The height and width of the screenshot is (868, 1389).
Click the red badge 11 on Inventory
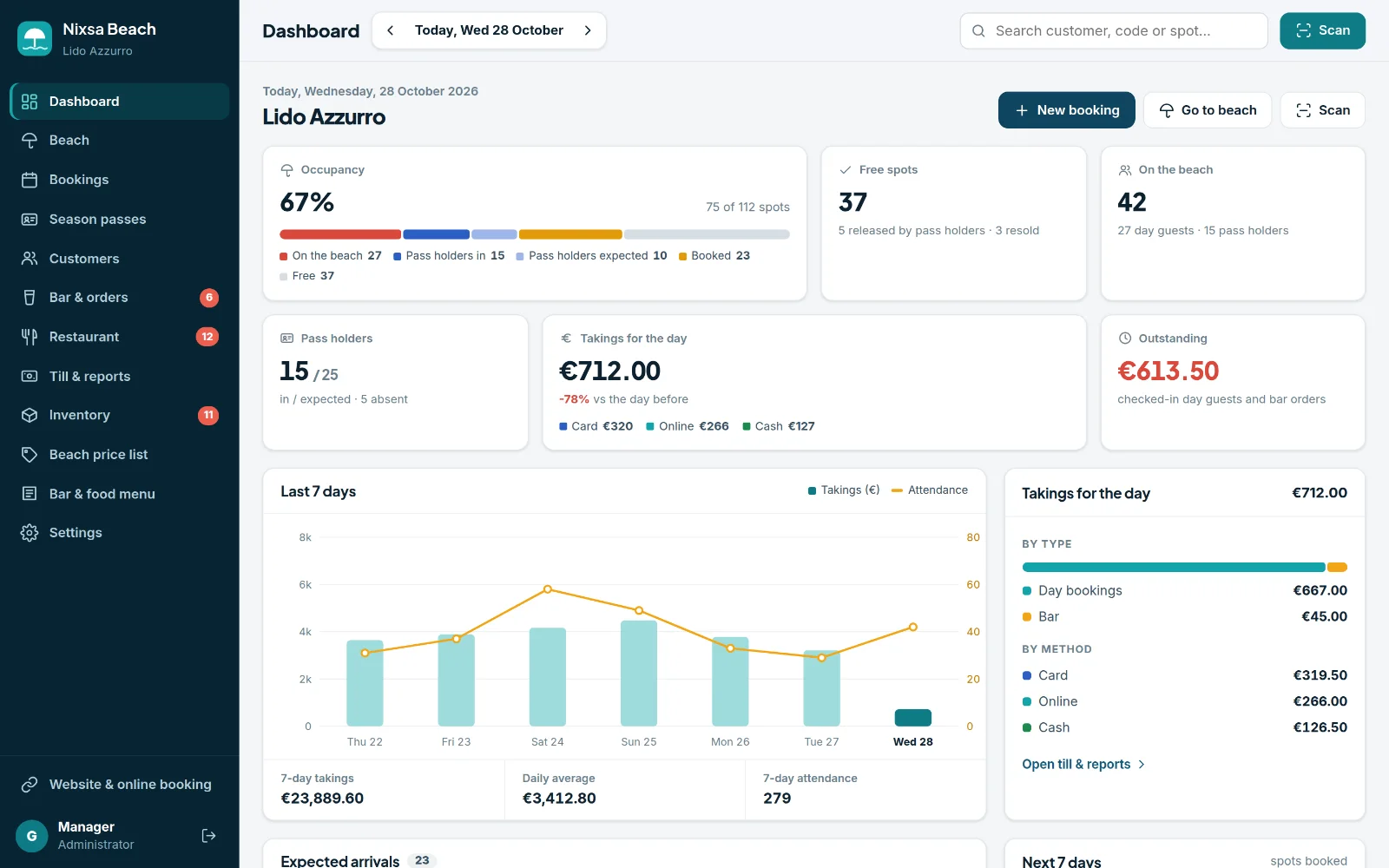(208, 415)
